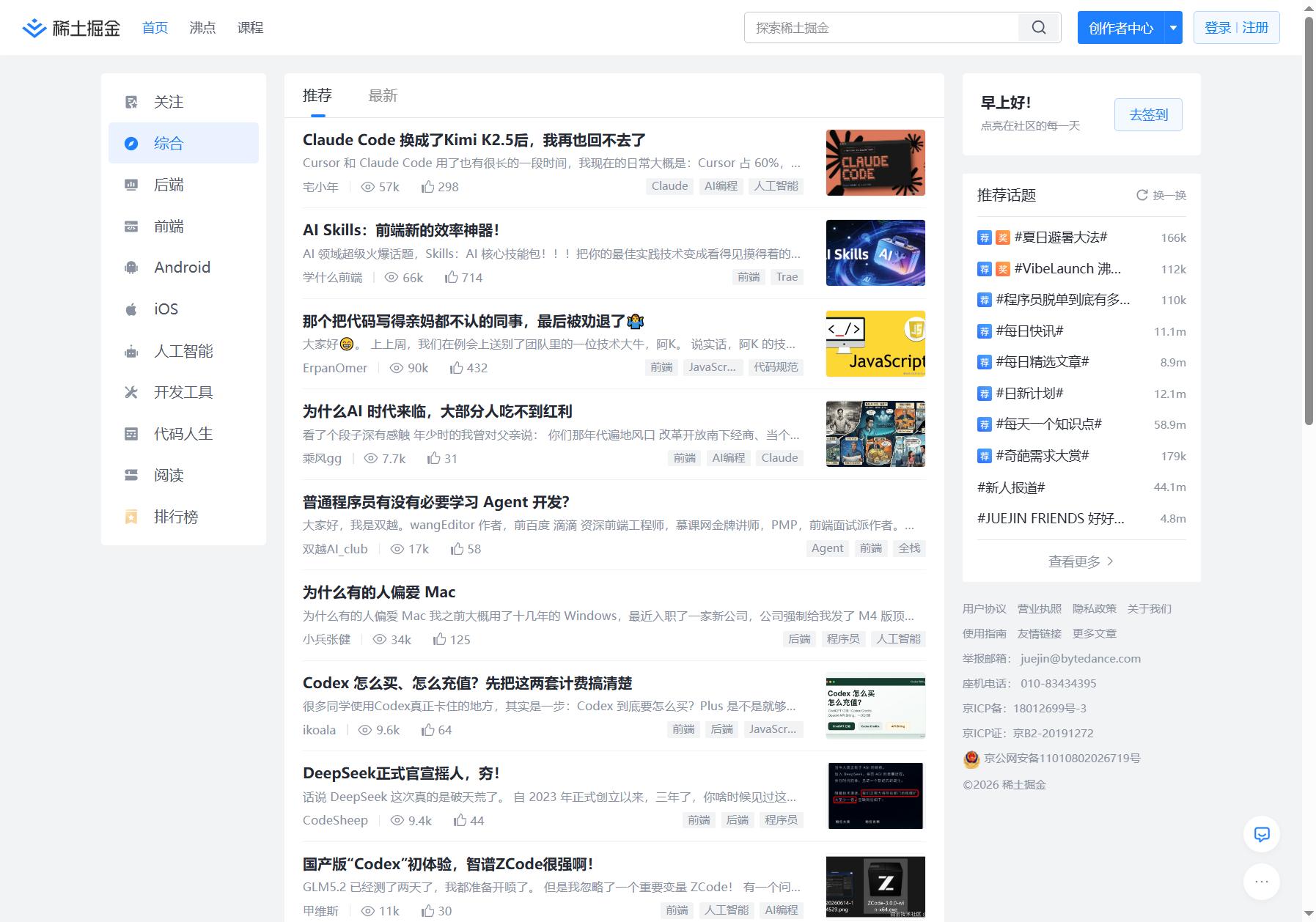
Task: Select the 阅读 sidebar icon
Action: coord(131,475)
